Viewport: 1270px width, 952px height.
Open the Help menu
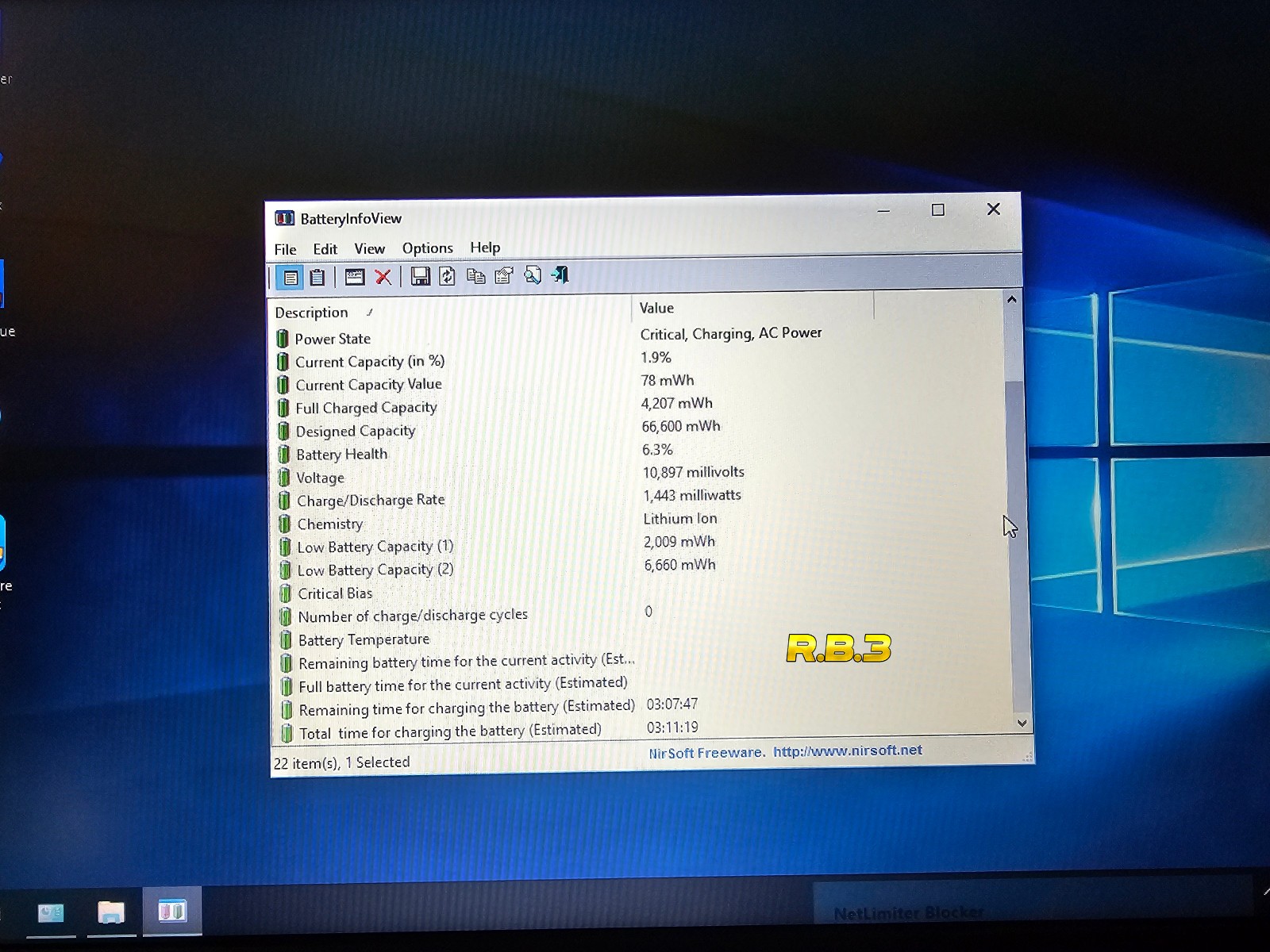485,248
